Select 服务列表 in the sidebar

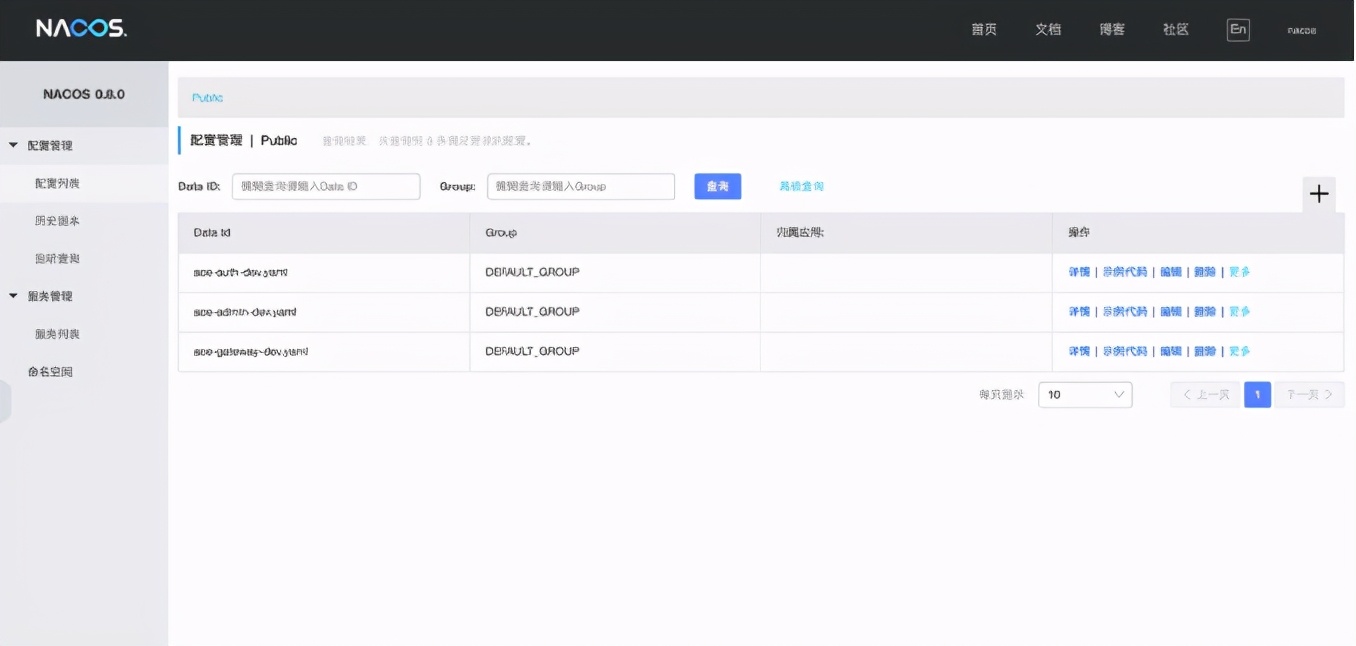(x=57, y=334)
